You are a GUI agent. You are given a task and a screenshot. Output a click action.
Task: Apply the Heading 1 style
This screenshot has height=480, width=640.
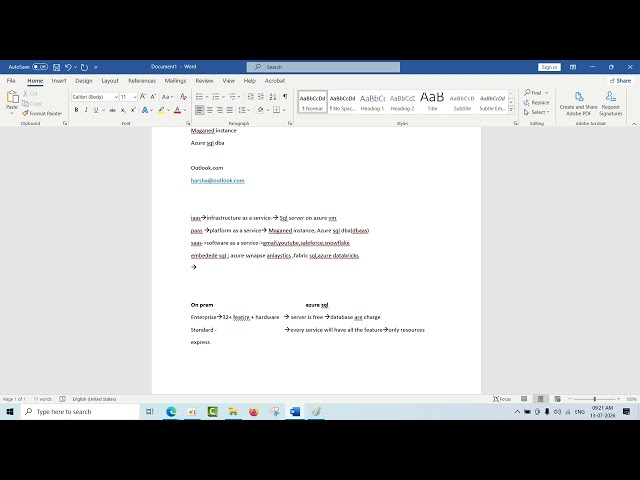(x=372, y=102)
